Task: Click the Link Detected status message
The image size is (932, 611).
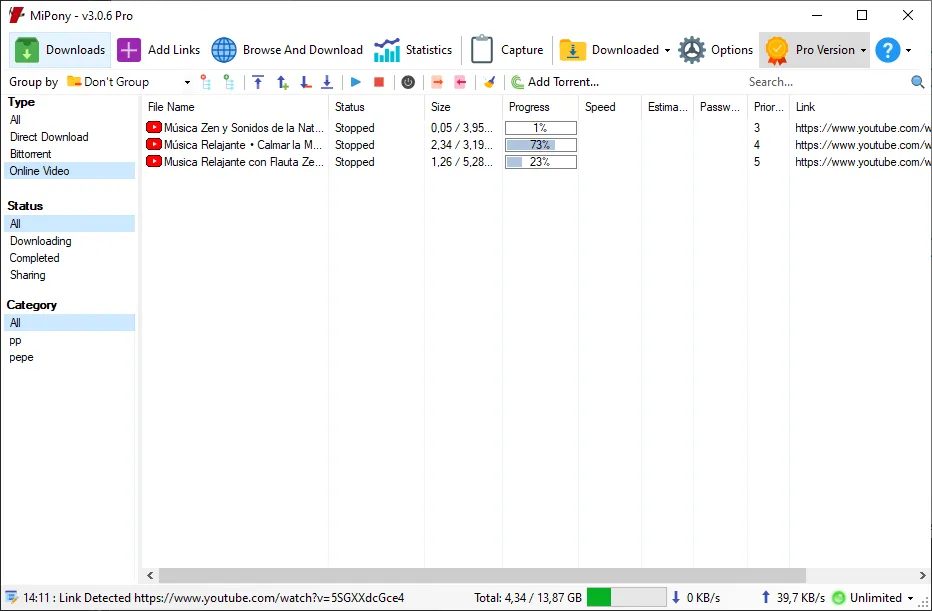Action: tap(214, 597)
